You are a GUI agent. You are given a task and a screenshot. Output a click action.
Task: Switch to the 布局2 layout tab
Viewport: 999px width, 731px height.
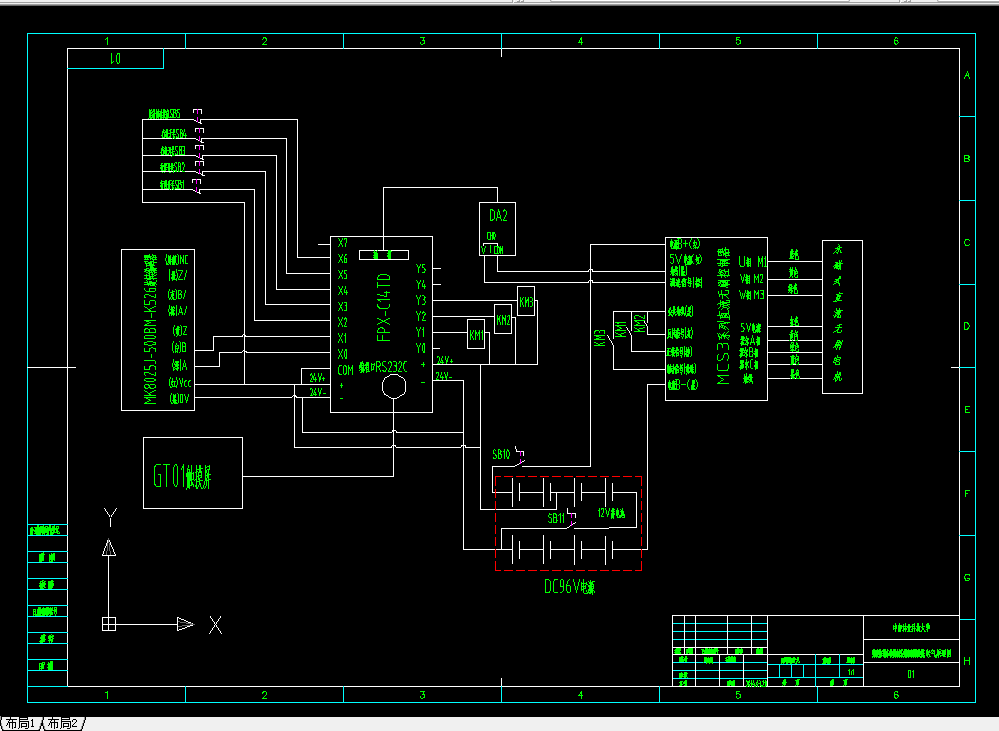(x=62, y=723)
